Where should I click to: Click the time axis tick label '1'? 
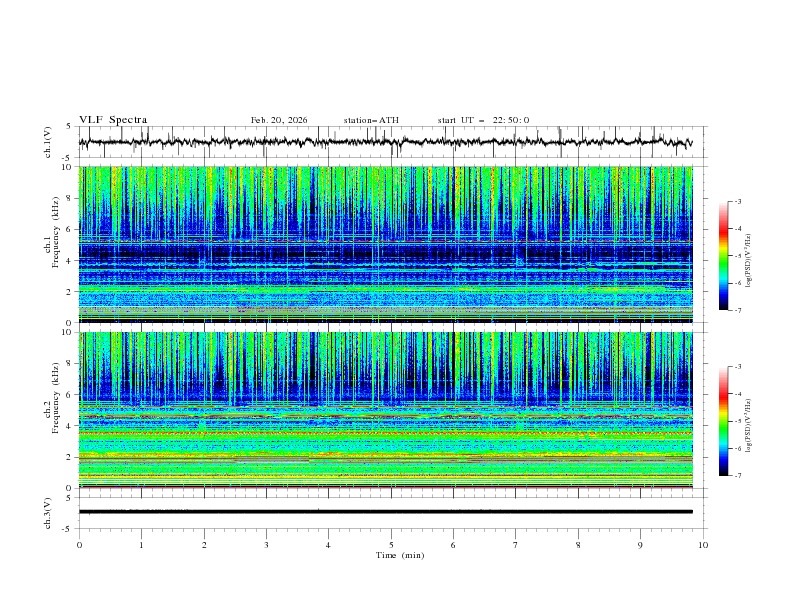[141, 545]
